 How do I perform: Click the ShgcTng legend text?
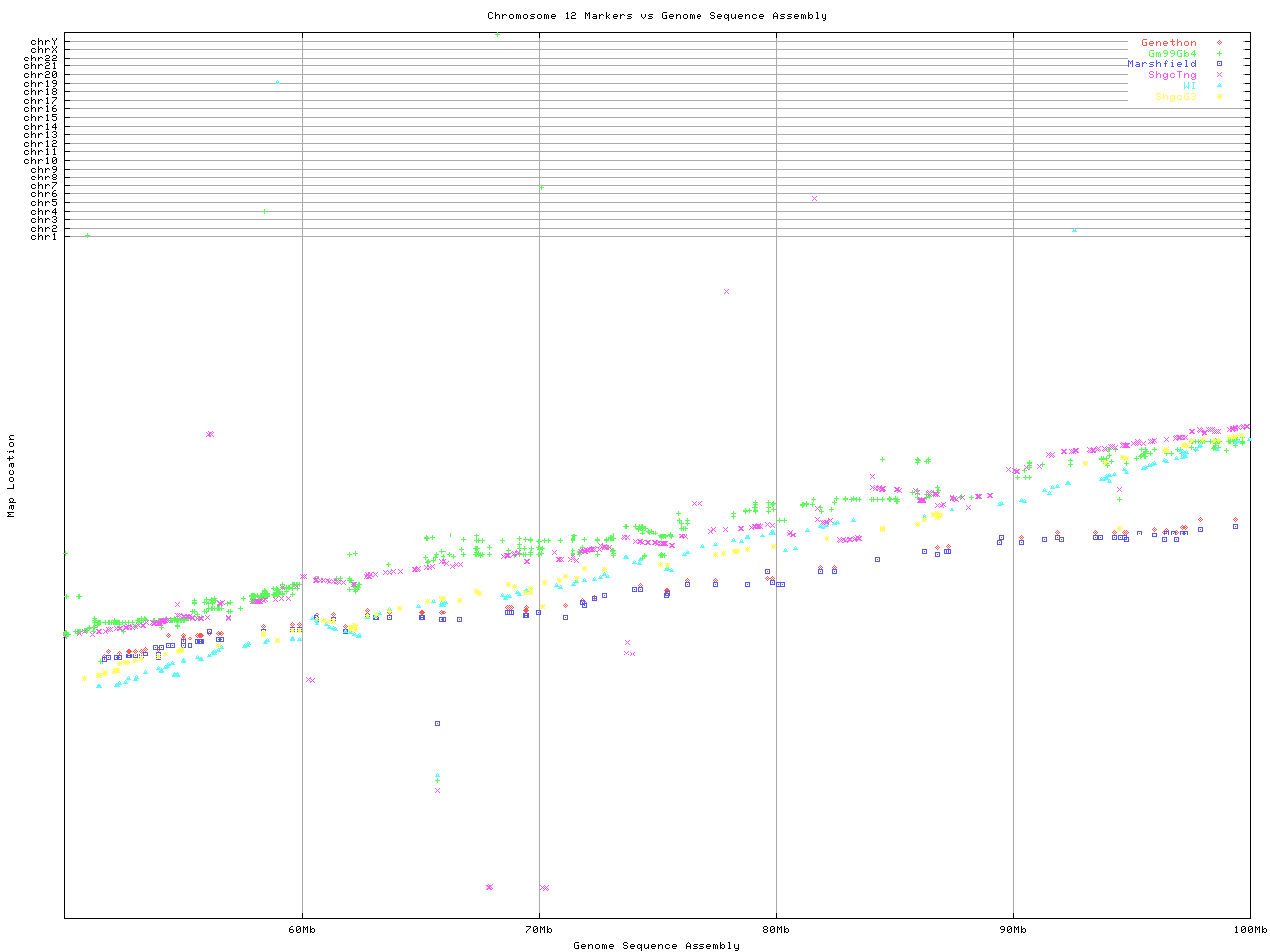click(x=1172, y=75)
